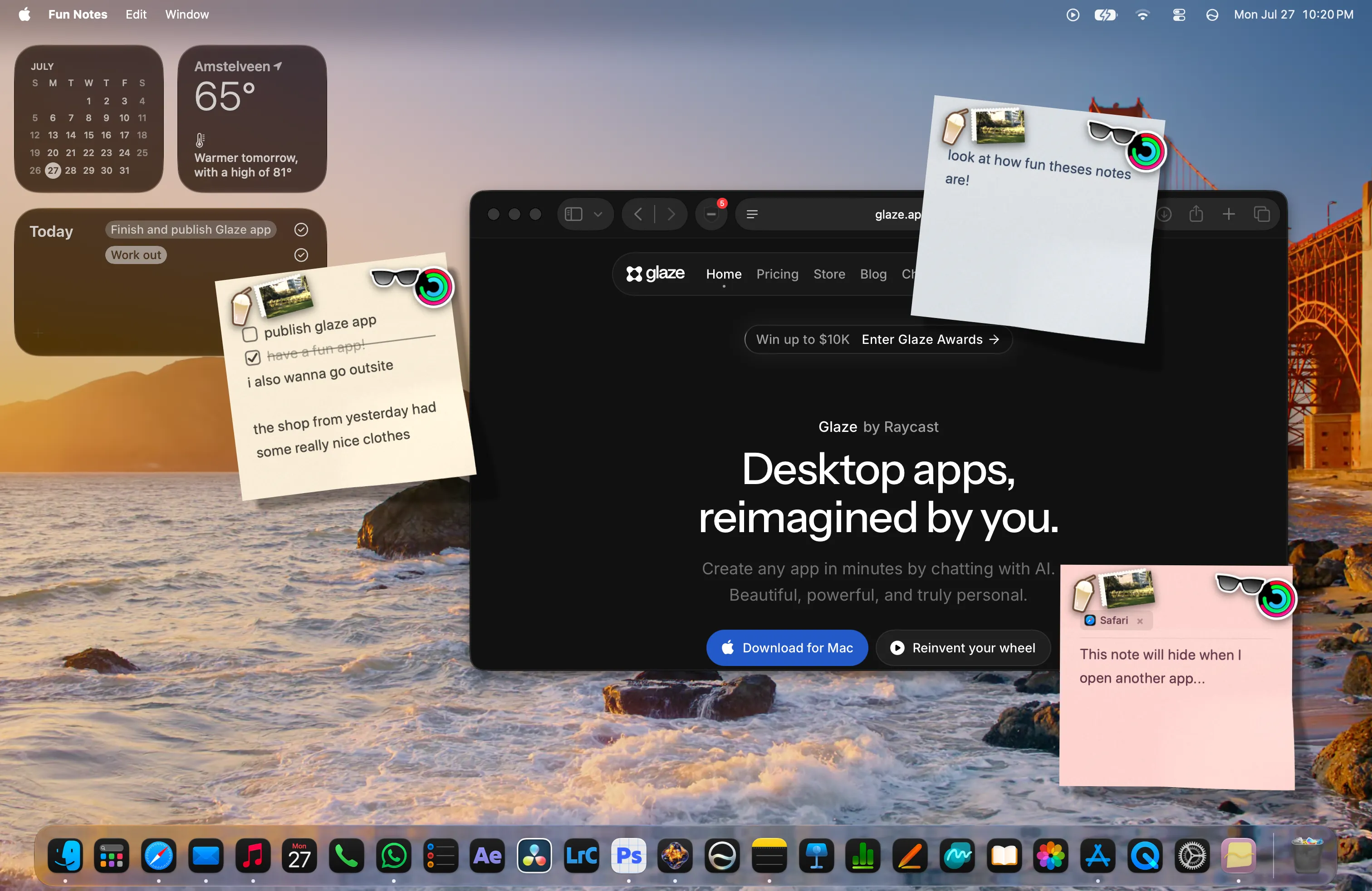1372x891 pixels.
Task: Open the Wi-Fi menu bar icon
Action: (1142, 15)
